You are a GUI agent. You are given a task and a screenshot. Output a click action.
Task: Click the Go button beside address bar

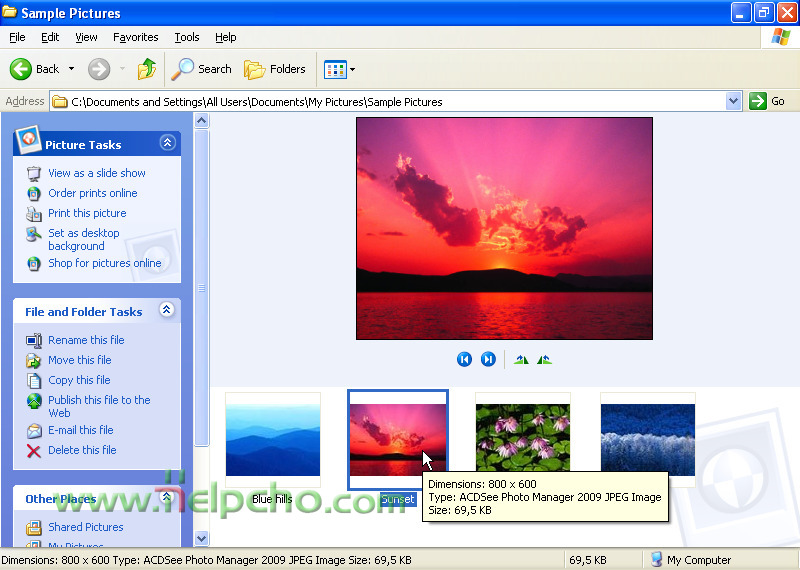pos(768,101)
